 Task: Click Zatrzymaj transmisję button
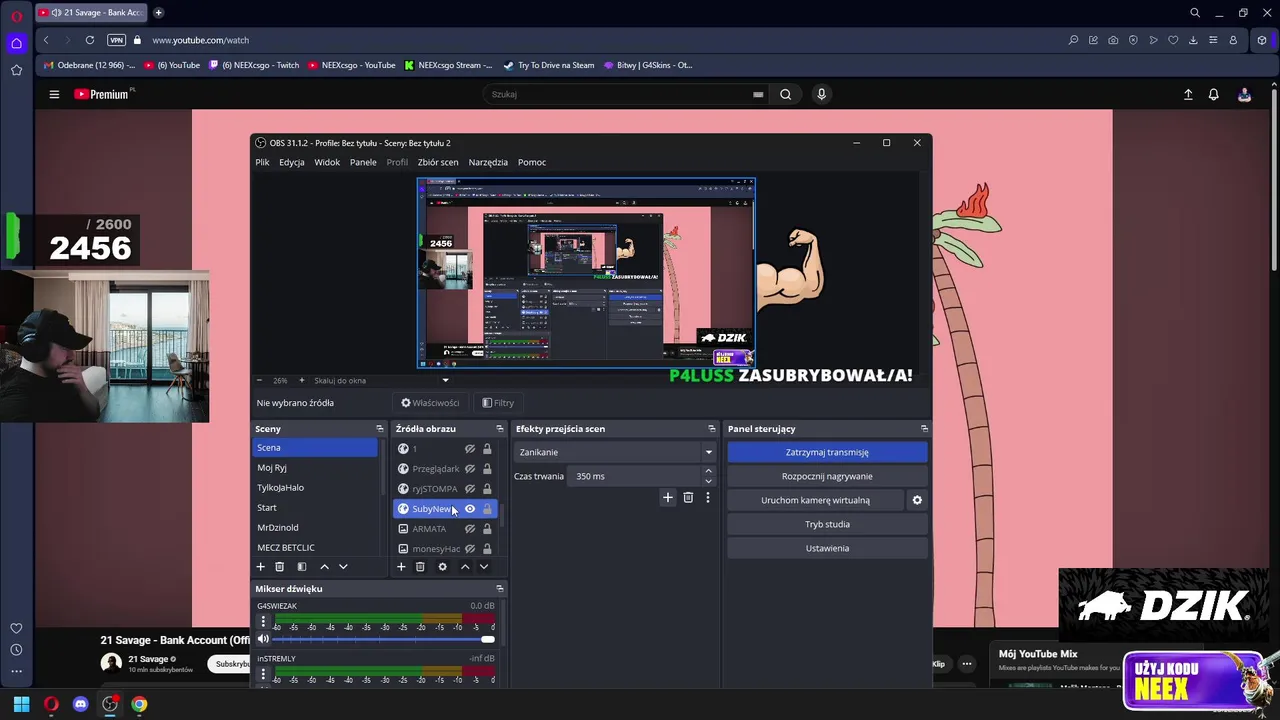(827, 452)
